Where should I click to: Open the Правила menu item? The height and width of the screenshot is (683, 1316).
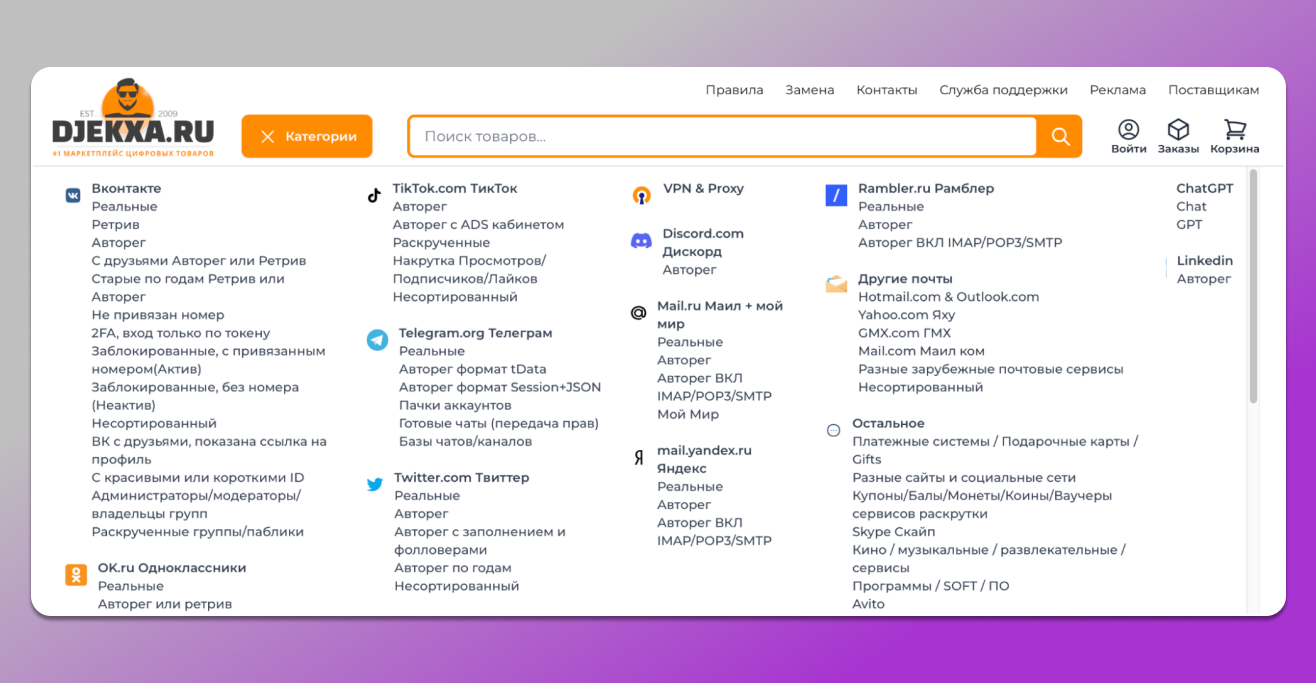[734, 90]
